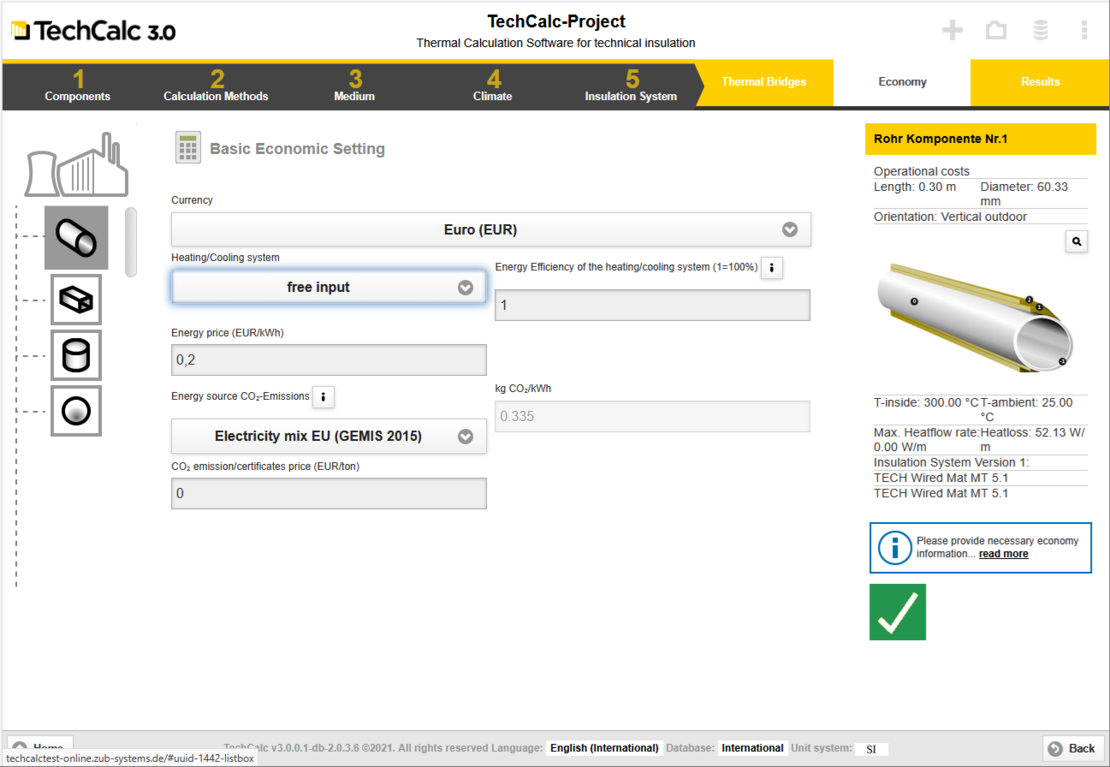
Task: Switch to the Results tab
Action: [1040, 82]
